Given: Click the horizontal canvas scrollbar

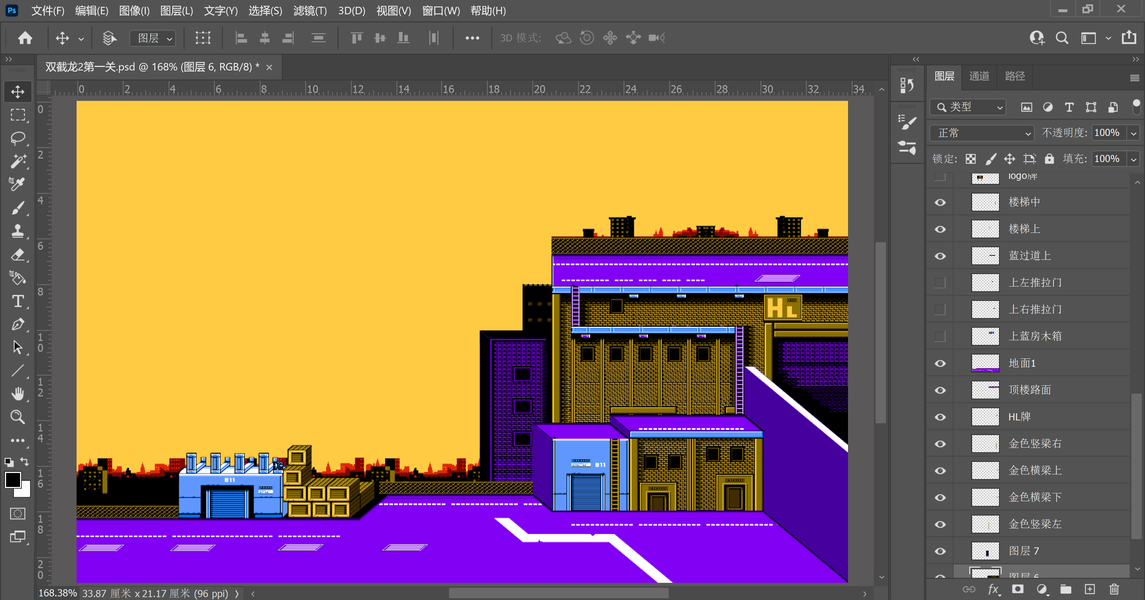Looking at the screenshot, I should click(x=558, y=593).
